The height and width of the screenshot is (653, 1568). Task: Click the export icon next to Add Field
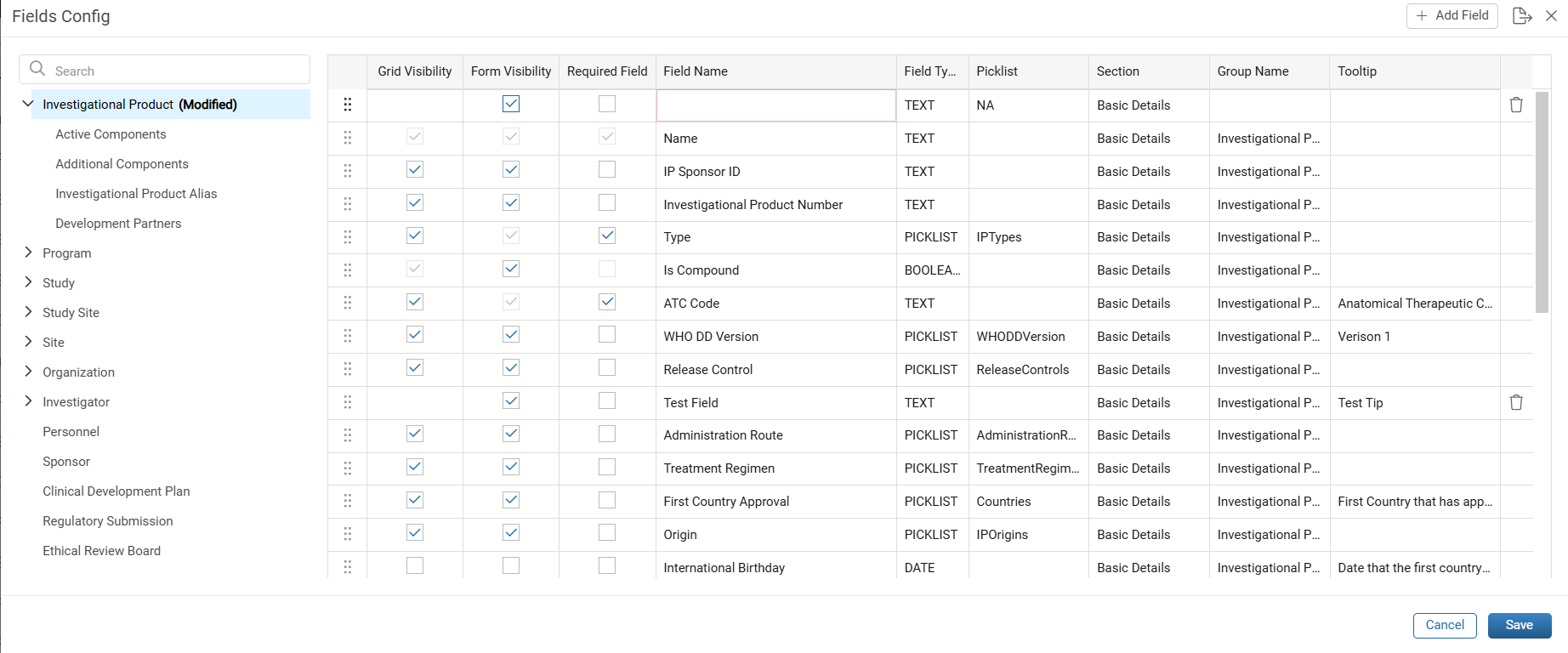pos(1522,15)
